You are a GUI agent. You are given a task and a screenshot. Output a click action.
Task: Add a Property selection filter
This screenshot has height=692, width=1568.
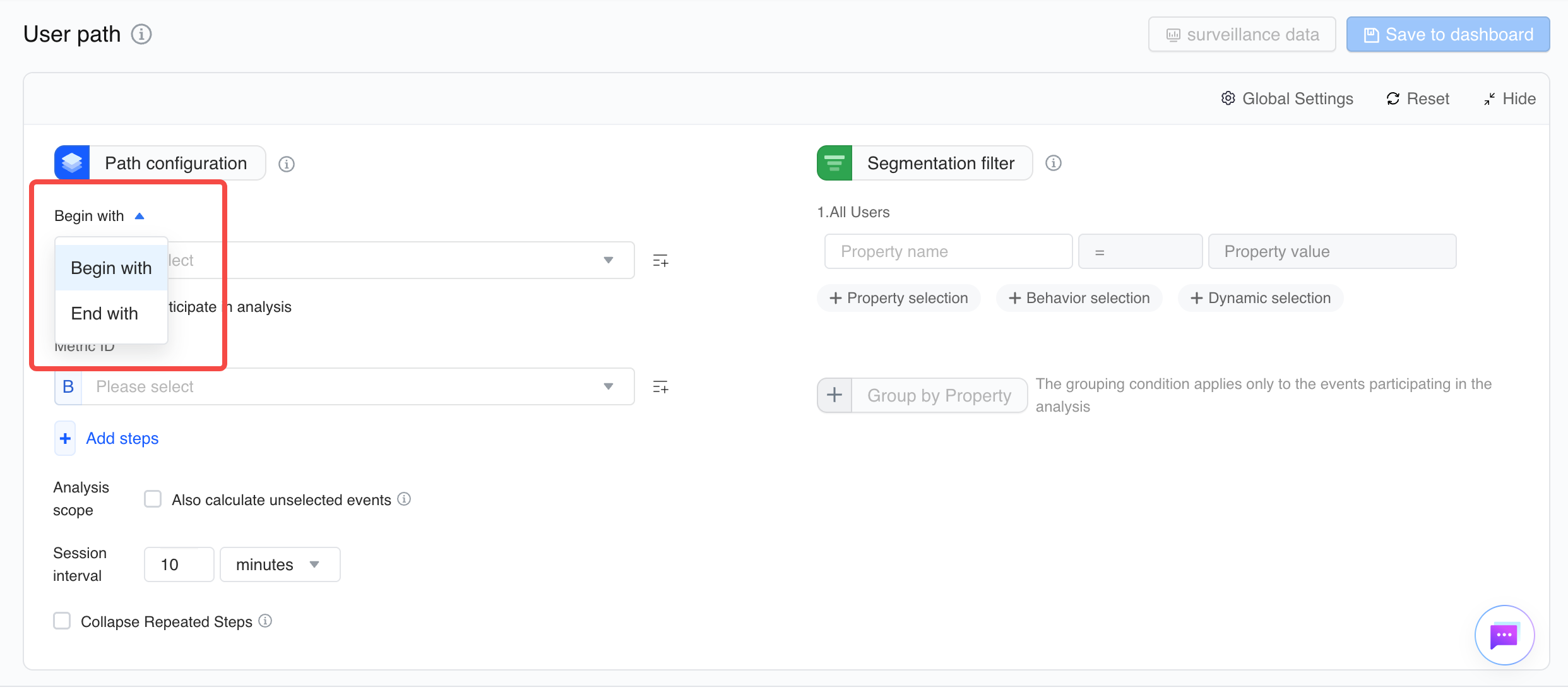coord(899,298)
